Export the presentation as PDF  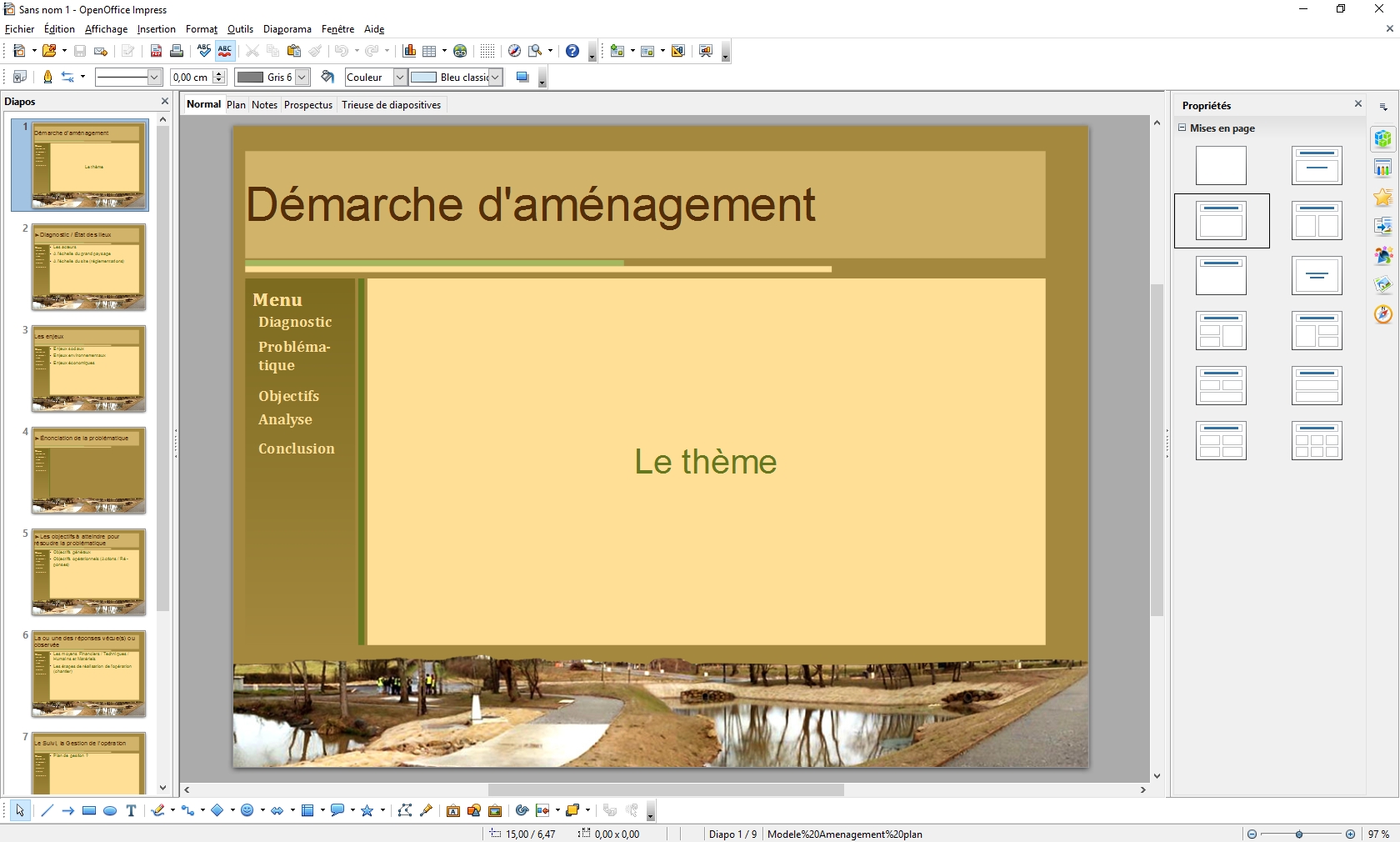(x=156, y=51)
